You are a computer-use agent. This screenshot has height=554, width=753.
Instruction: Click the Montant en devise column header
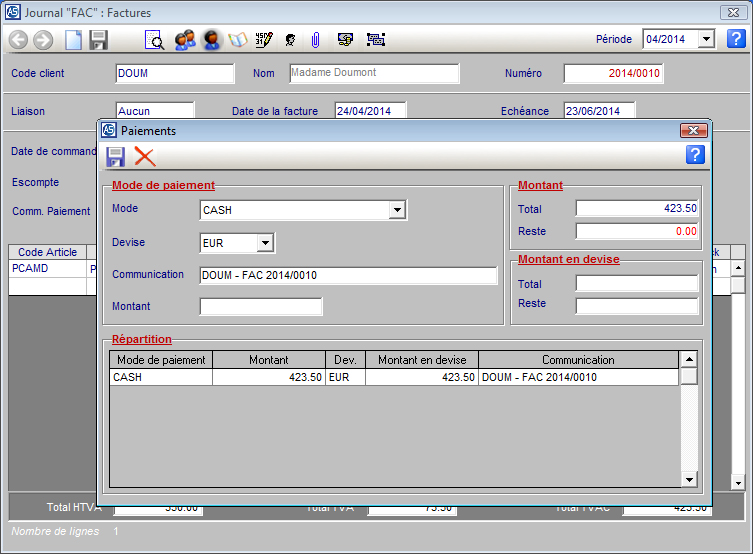pos(422,360)
